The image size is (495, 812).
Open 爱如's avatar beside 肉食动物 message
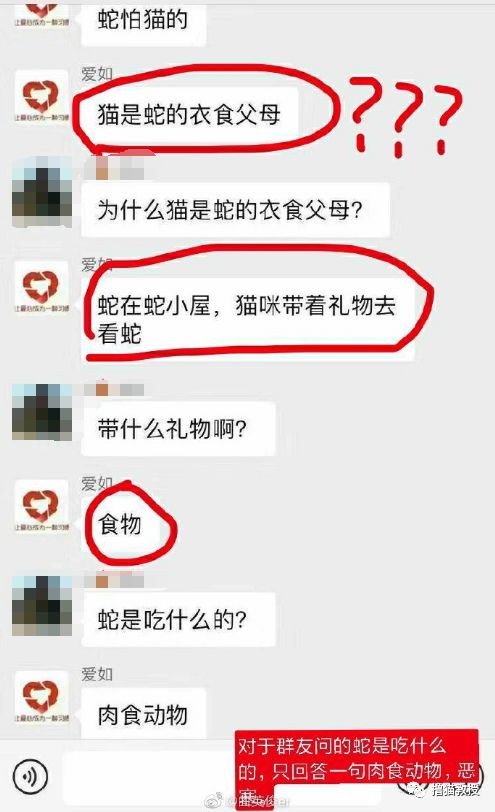(41, 698)
